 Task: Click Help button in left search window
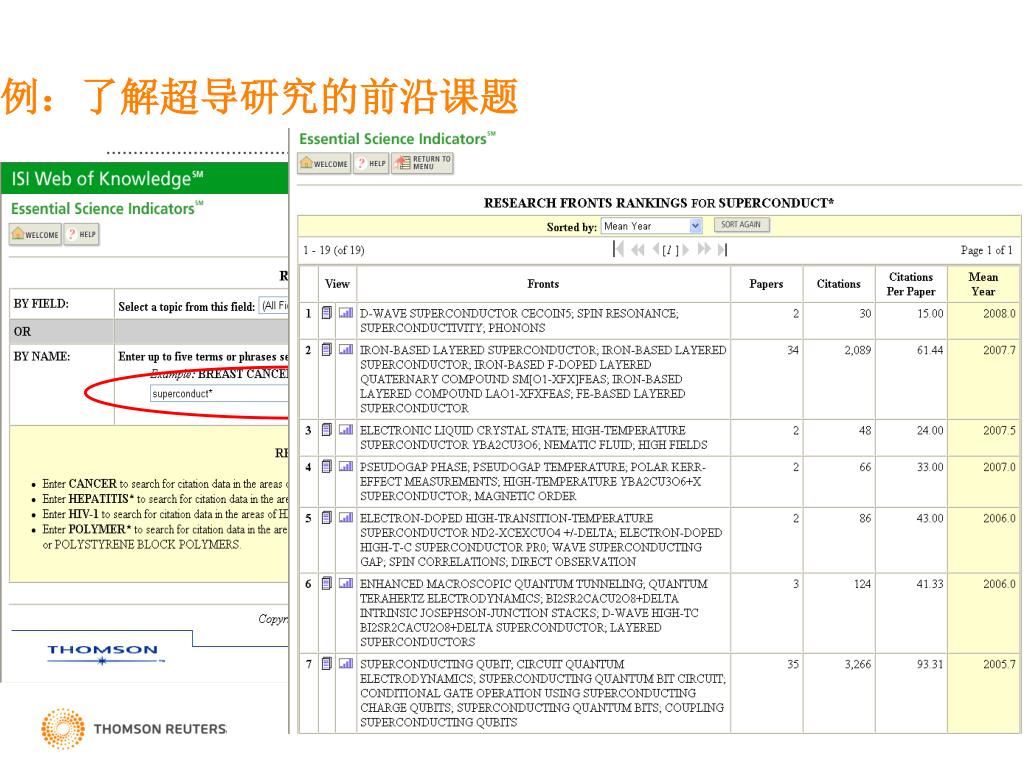(82, 234)
